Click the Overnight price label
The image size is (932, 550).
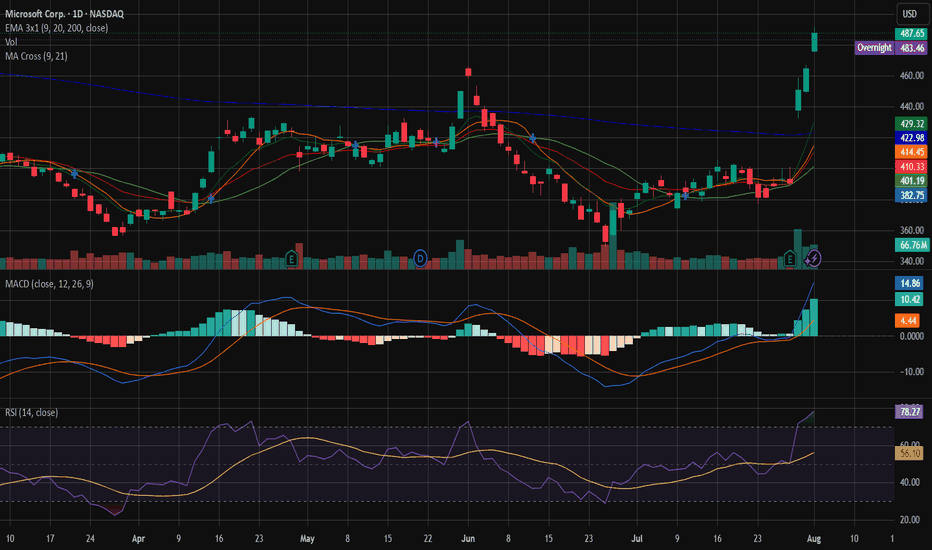(874, 48)
